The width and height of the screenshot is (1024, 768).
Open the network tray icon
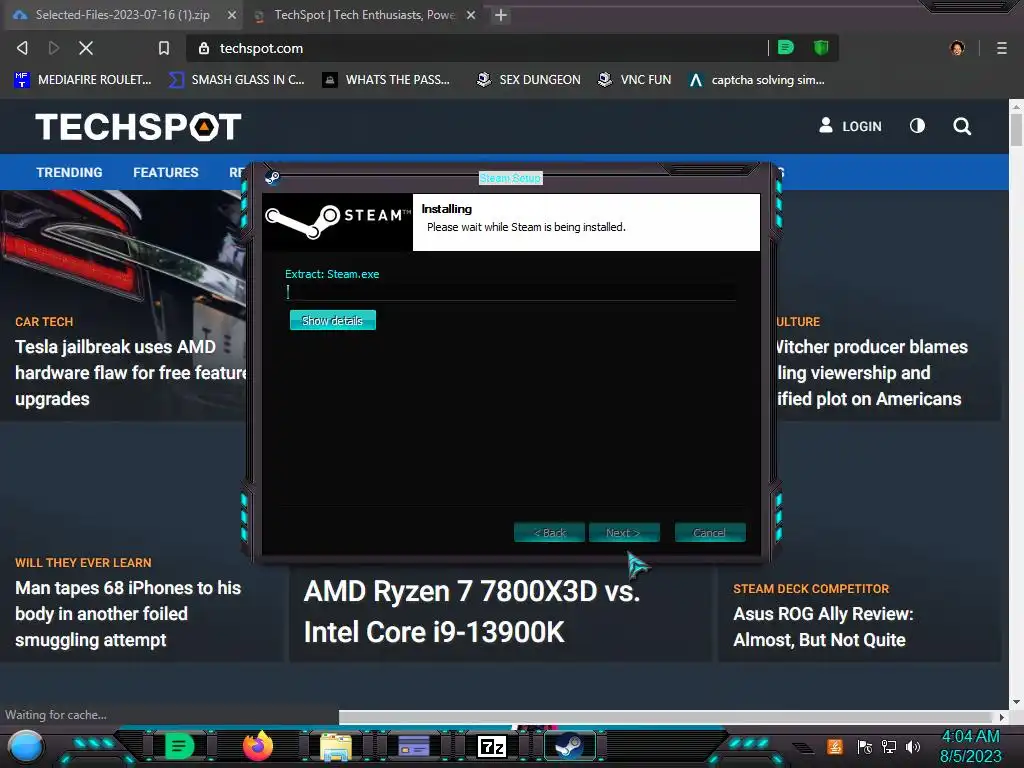889,746
